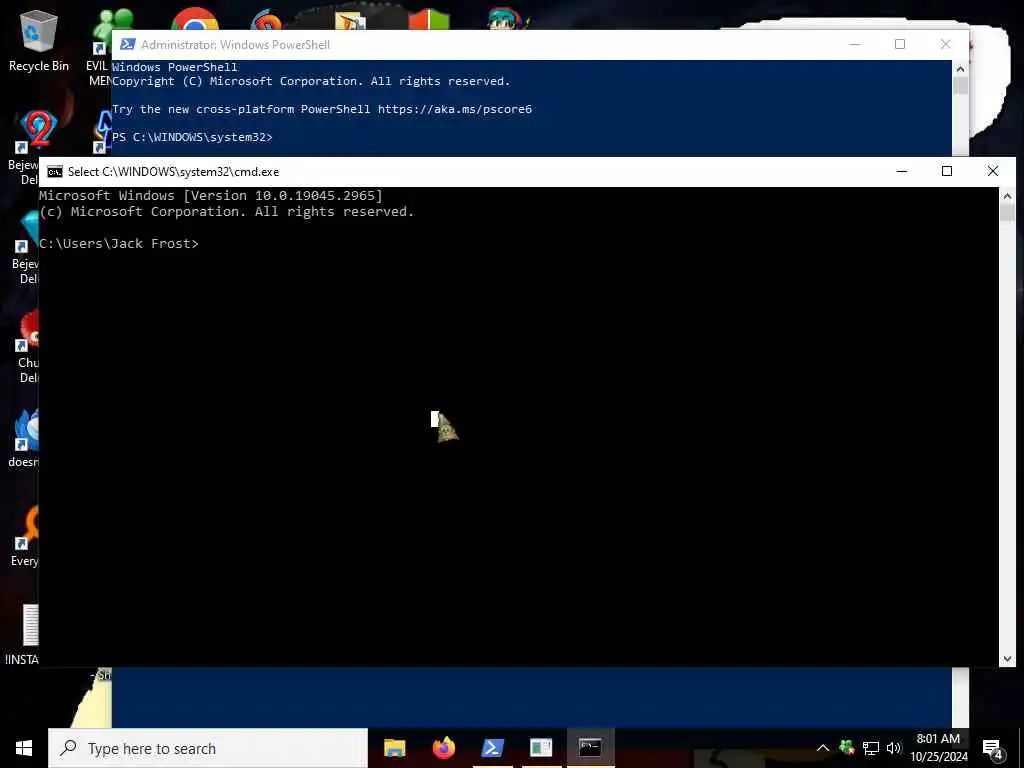
Task: Click the 'C:\Users\Jack Frost>' prompt
Action: [x=119, y=244]
